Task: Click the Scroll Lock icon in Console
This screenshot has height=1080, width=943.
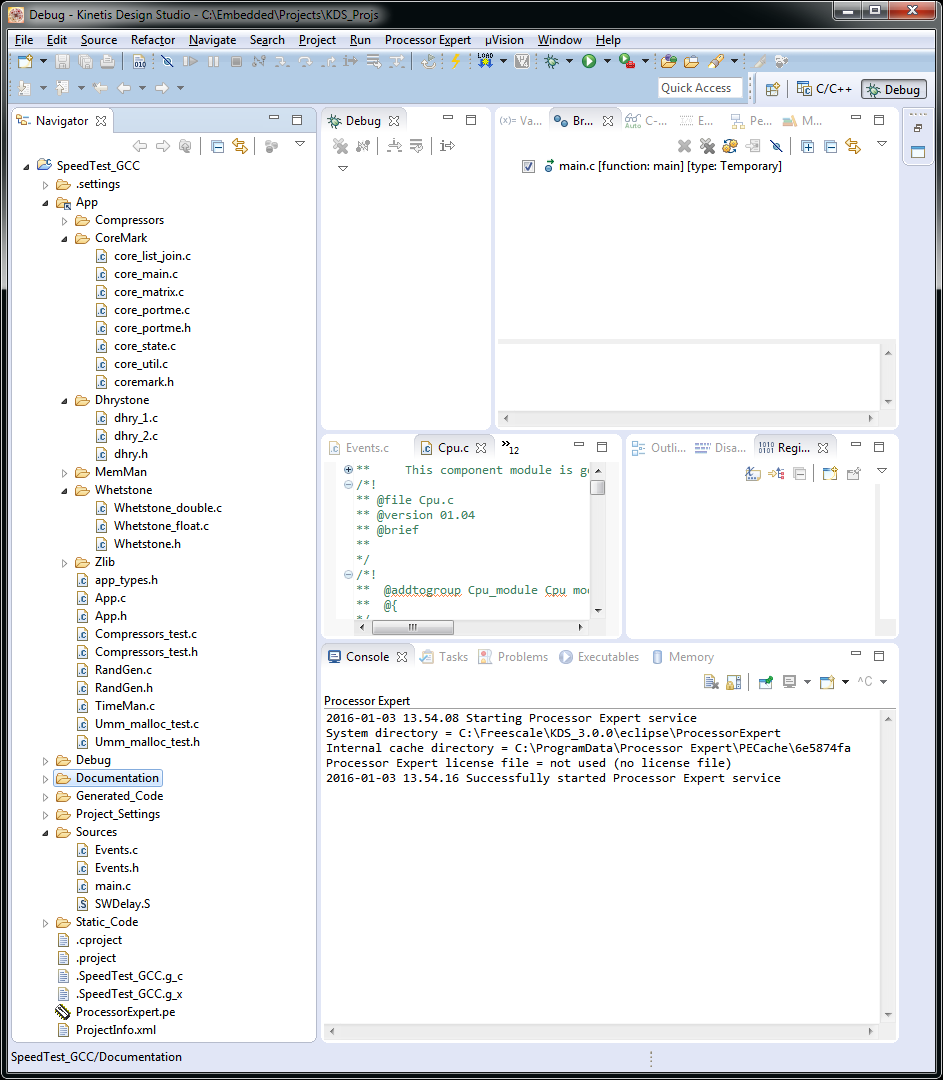Action: pos(734,682)
